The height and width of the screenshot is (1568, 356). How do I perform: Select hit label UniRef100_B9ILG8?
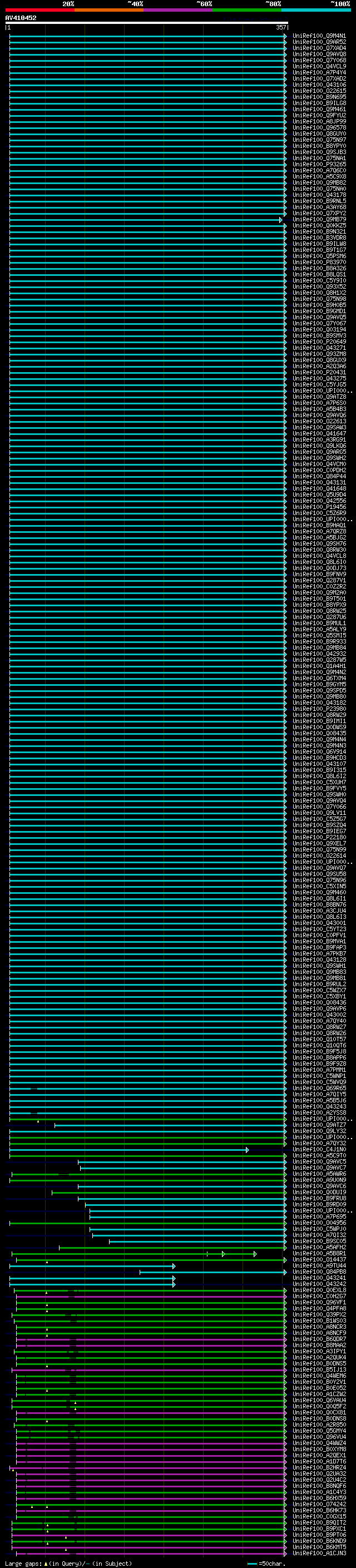coord(319,103)
